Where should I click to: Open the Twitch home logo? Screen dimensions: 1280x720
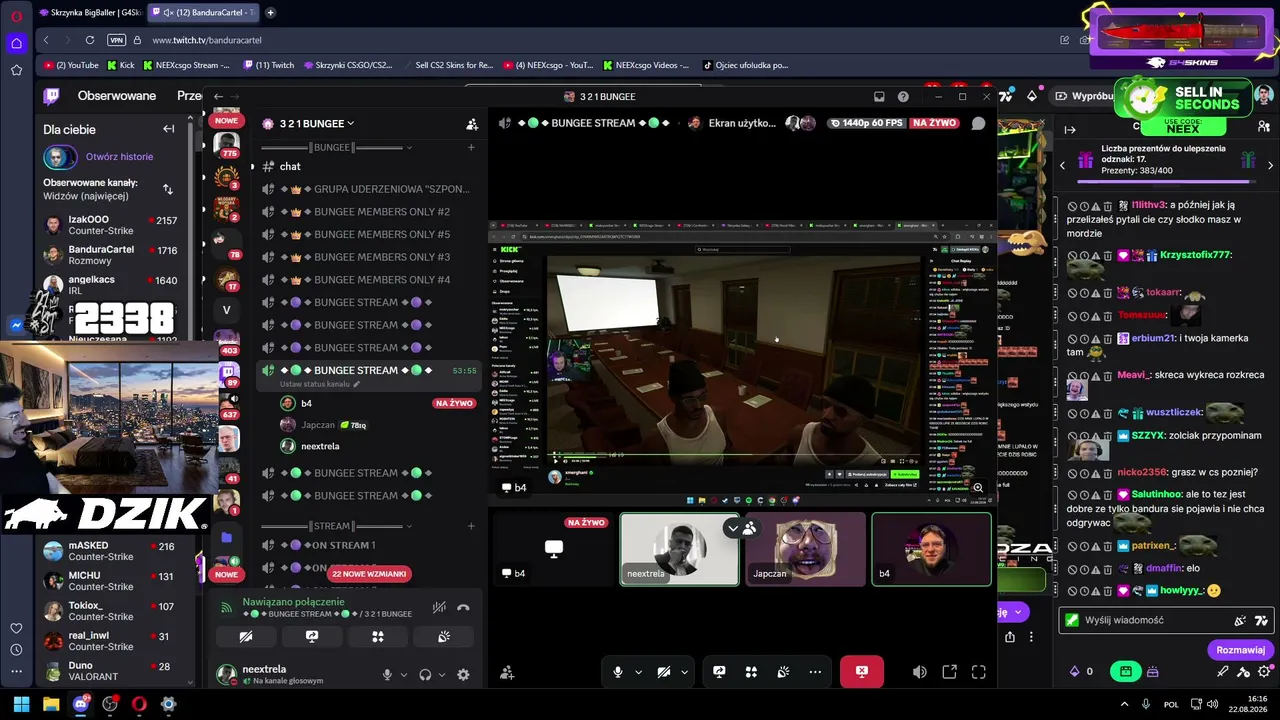pos(52,96)
